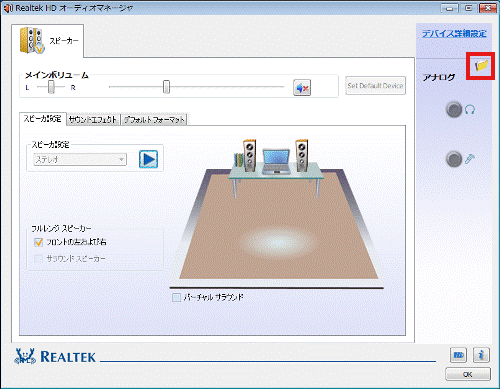Screen dimensions: 500x389
Task: Click the Realtek logo
Action: (55, 356)
